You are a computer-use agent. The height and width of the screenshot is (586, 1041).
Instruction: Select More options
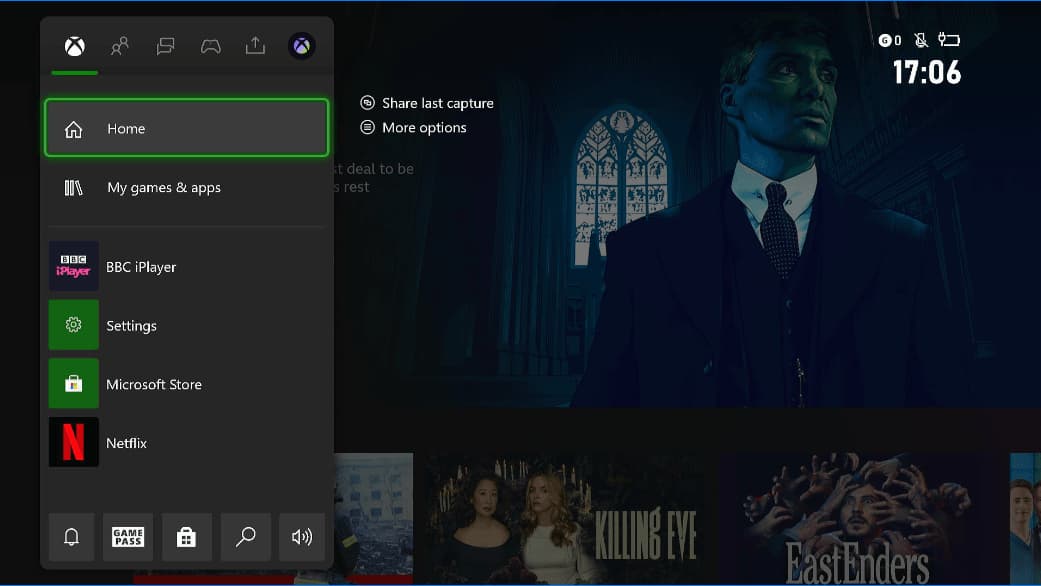tap(413, 127)
